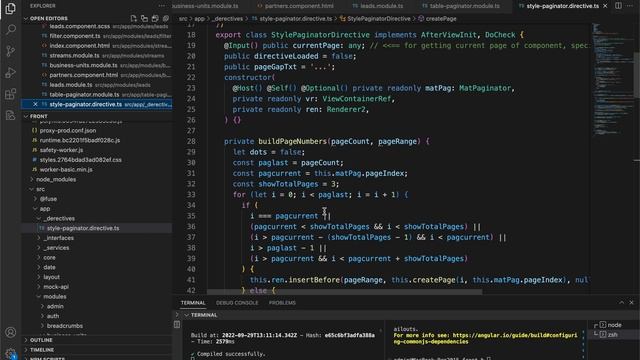Click the vertical editor scrollbar

click(x=636, y=73)
